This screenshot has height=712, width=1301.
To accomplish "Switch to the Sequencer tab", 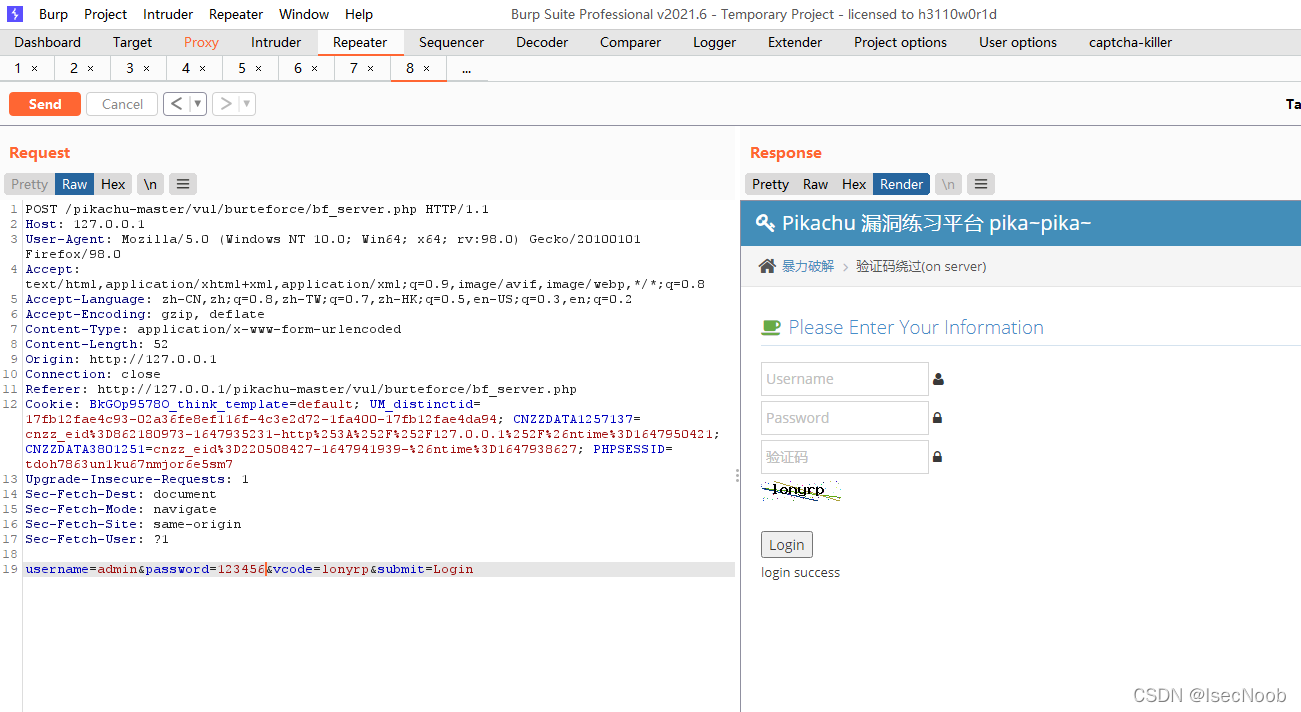I will coord(451,42).
